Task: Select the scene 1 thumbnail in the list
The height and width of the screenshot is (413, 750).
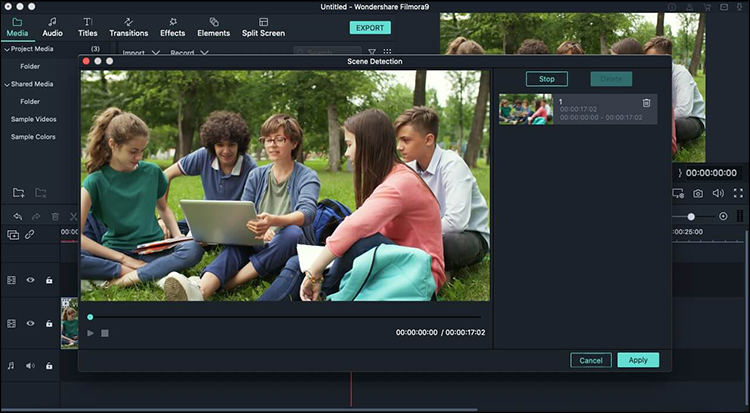Action: click(526, 109)
